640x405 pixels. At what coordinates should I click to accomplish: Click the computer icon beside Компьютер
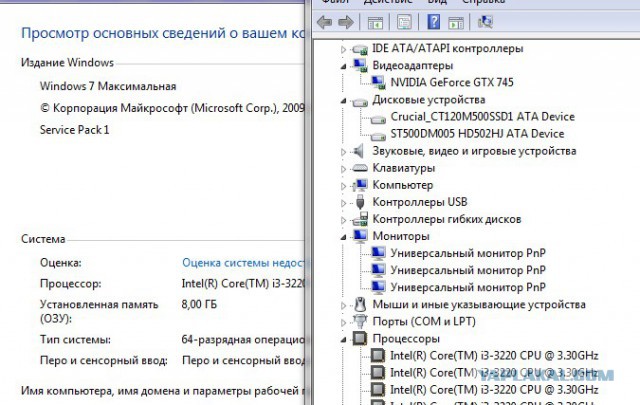pyautogui.click(x=360, y=185)
